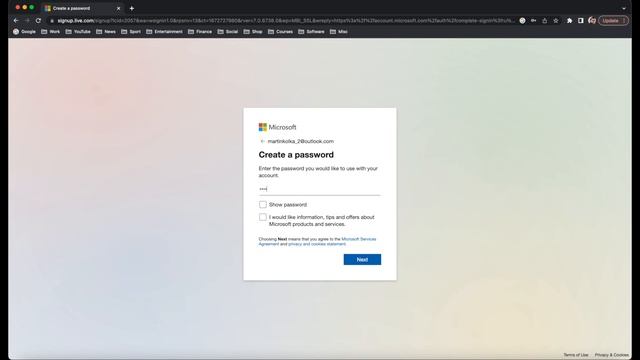640x360 pixels.
Task: Open the Extensions puzzle icon
Action: click(569, 20)
